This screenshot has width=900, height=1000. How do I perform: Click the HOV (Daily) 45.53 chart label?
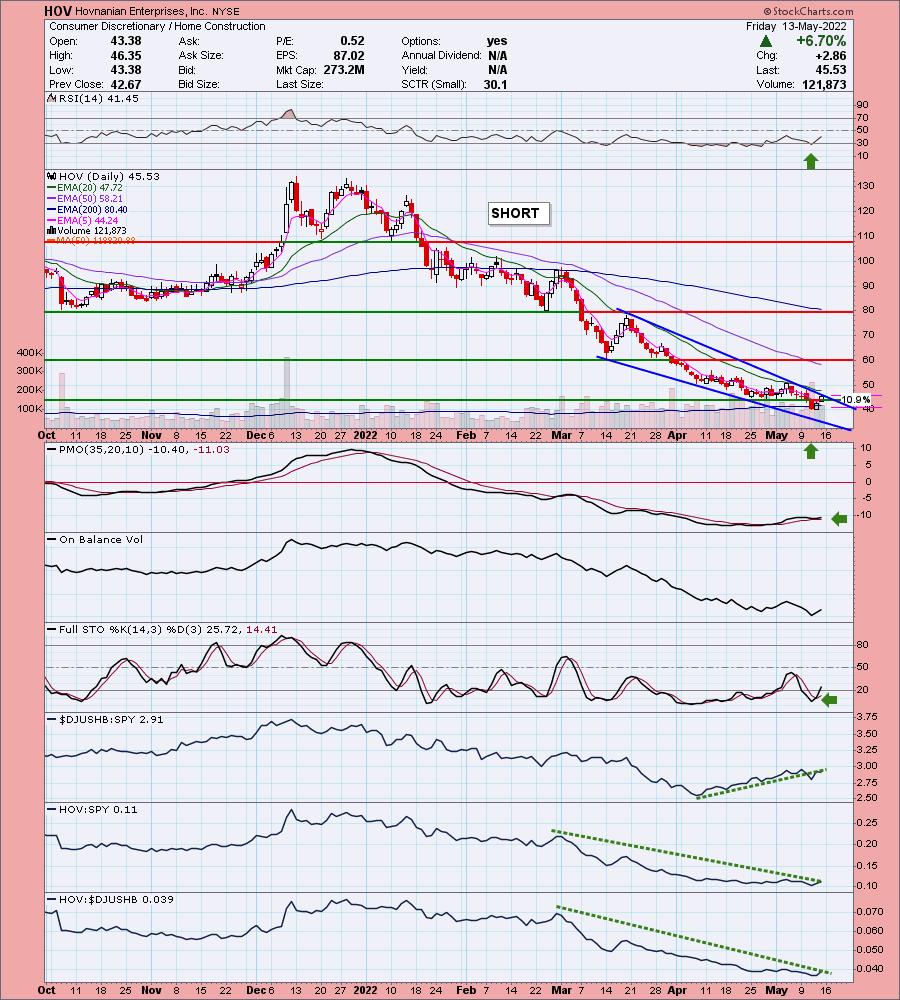click(108, 177)
